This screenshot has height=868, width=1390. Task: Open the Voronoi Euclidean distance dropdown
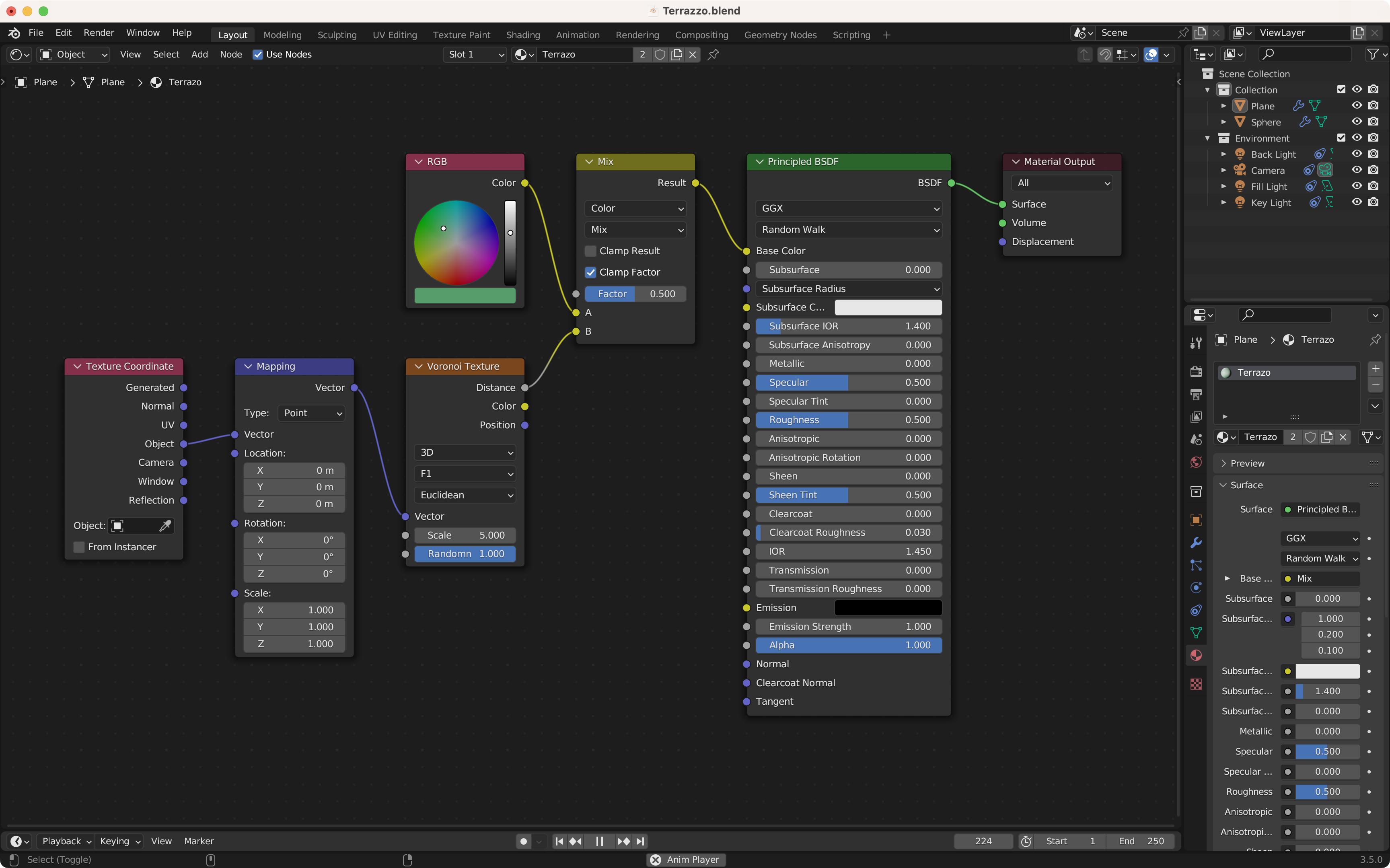point(465,495)
